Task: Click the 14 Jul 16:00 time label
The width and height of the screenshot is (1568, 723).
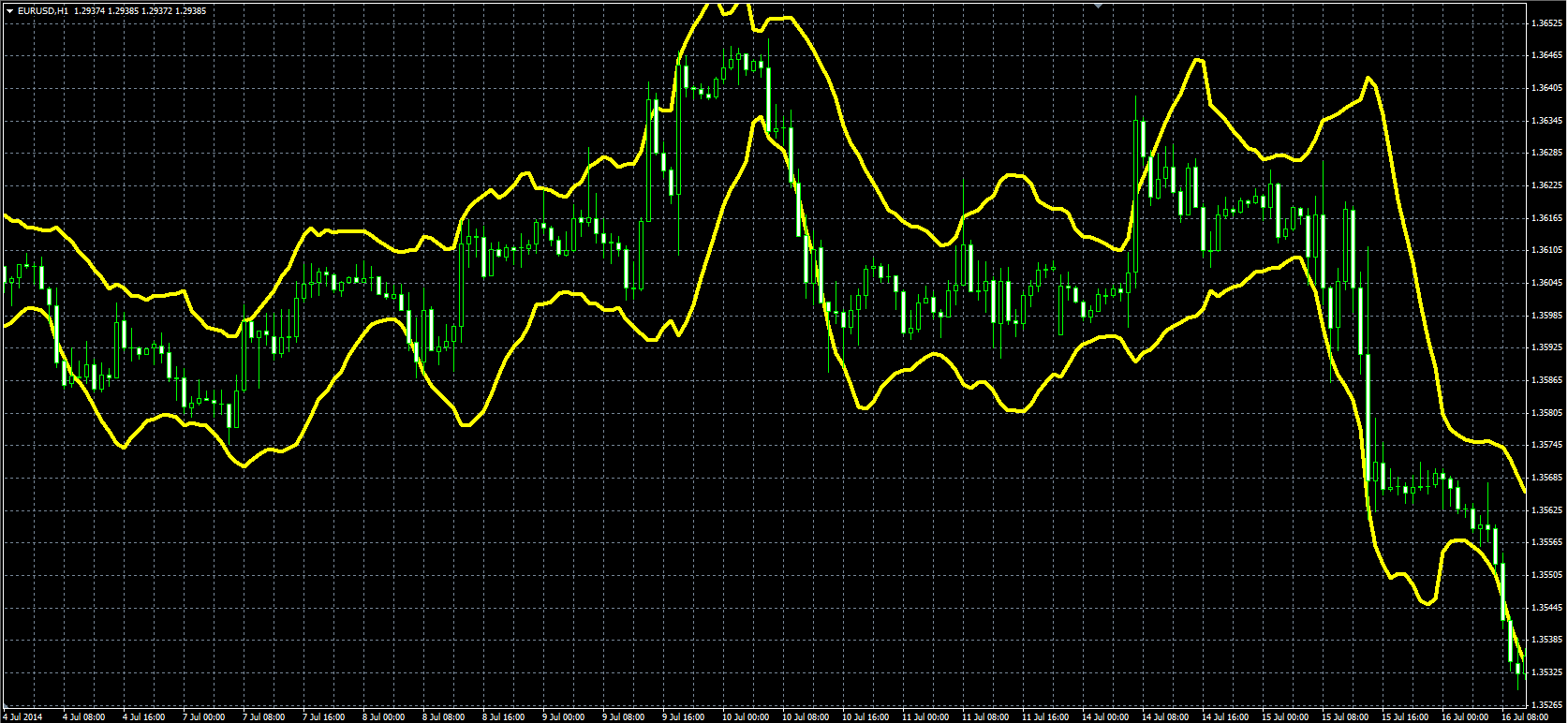Action: point(1226,716)
